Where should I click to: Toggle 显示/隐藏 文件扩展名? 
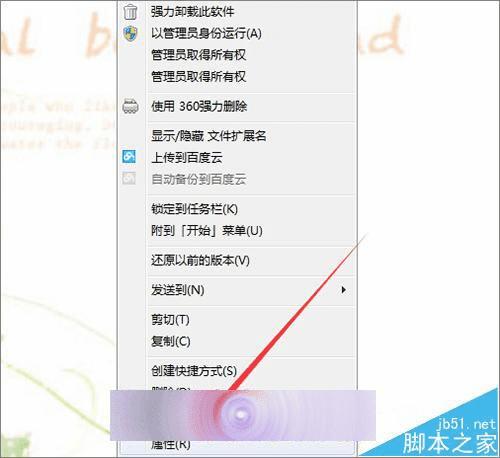coord(237,136)
